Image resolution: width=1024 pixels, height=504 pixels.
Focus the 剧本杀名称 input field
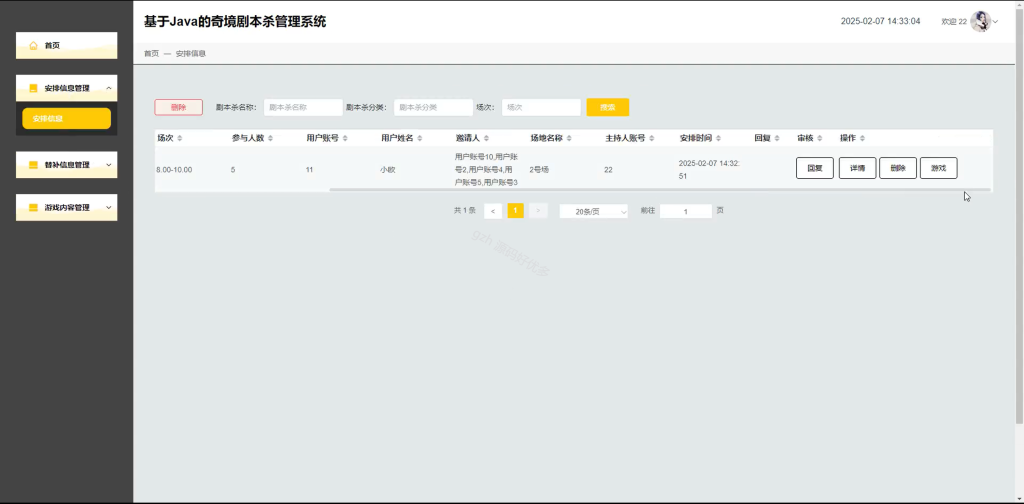[304, 108]
